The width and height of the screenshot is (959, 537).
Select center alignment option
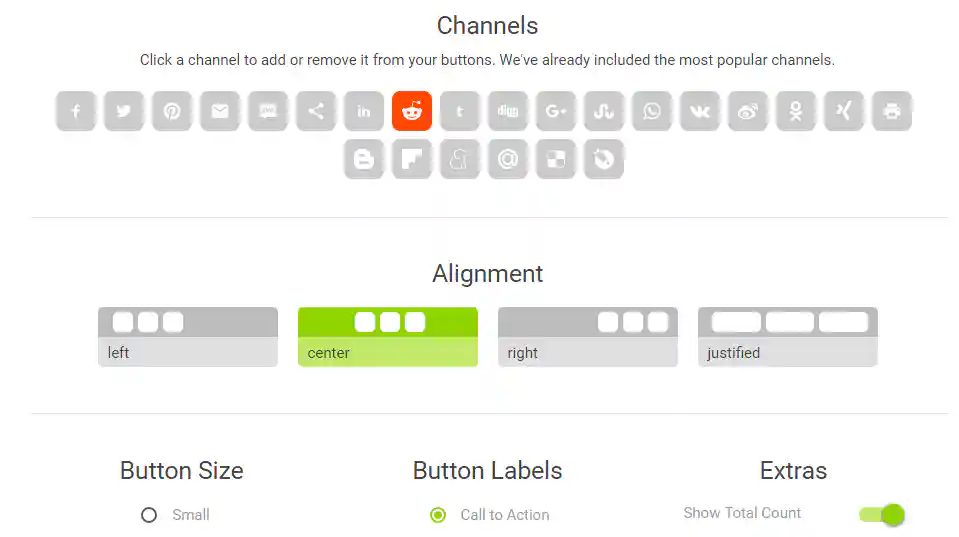point(388,337)
